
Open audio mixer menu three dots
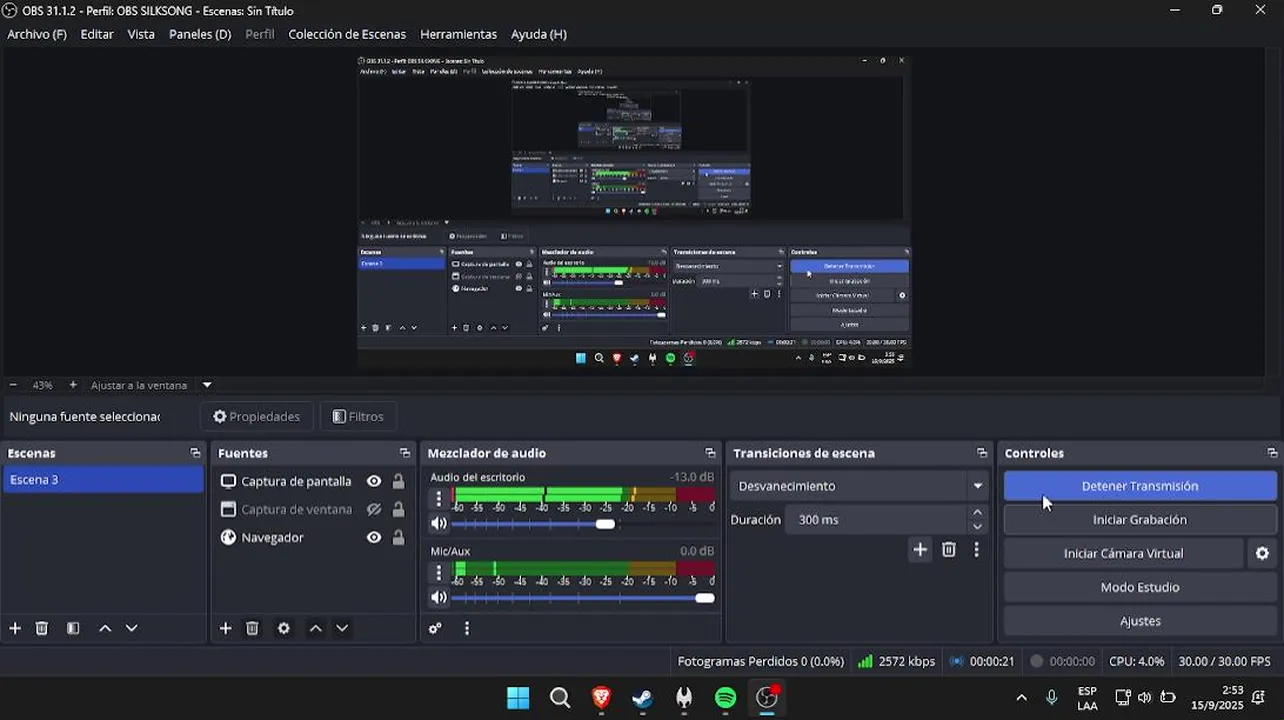pos(467,628)
